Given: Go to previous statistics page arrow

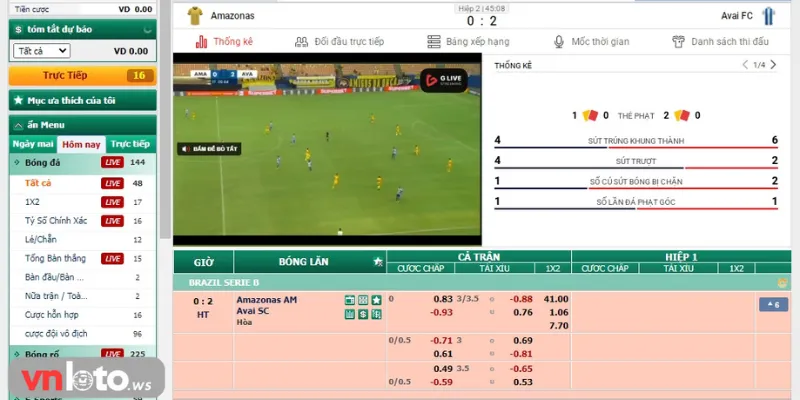Looking at the screenshot, I should click(745, 65).
